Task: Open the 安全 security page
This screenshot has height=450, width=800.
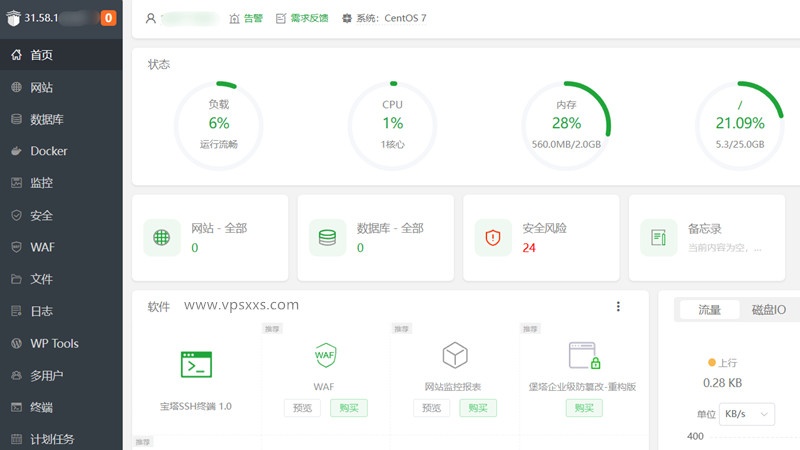Action: coord(61,215)
